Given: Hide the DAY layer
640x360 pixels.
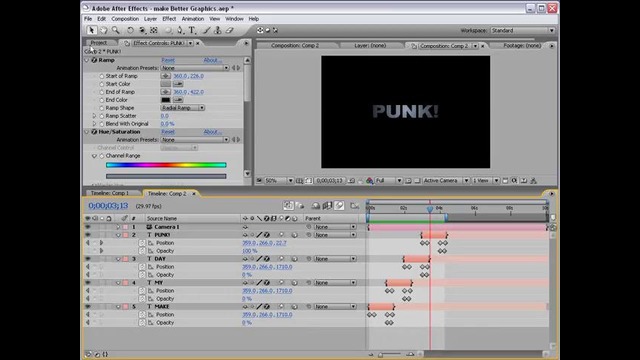Looking at the screenshot, I should point(87,259).
